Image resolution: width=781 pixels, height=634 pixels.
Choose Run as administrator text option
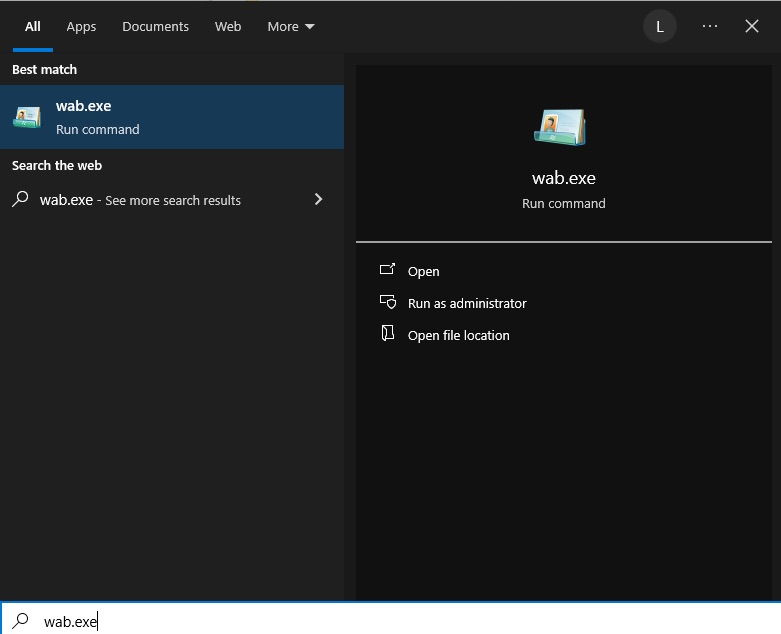(467, 303)
